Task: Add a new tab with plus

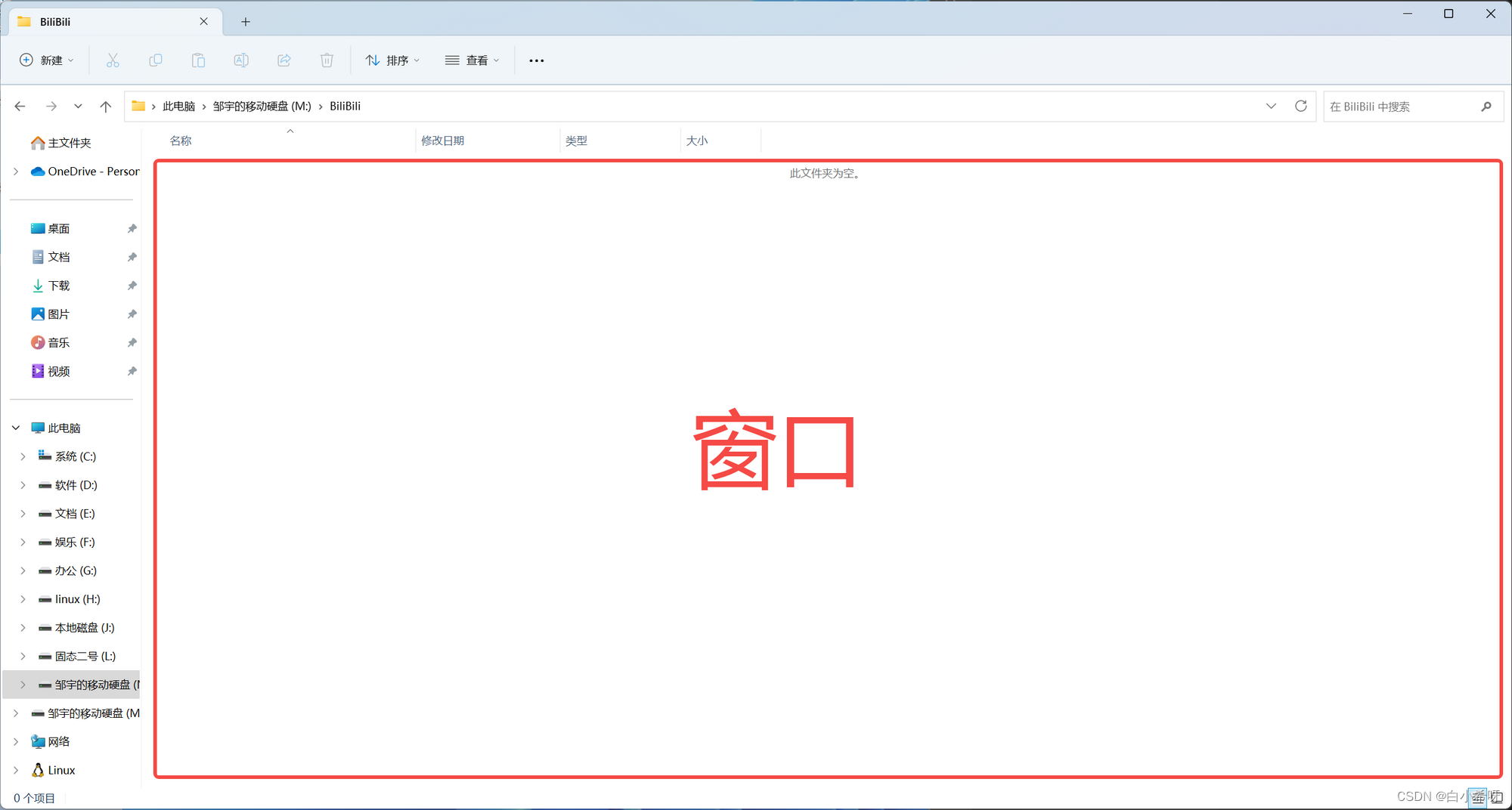Action: click(x=246, y=22)
